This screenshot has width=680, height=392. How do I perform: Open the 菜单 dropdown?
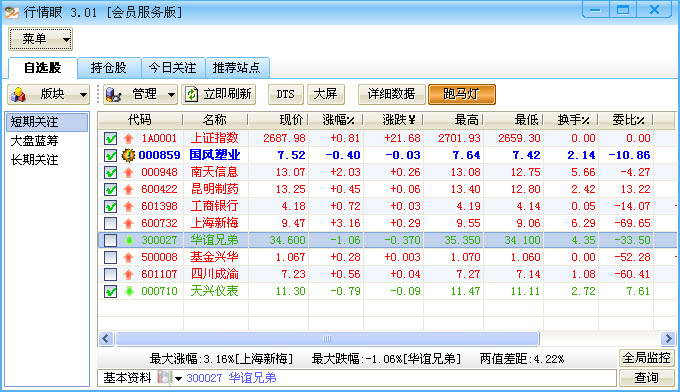click(41, 39)
